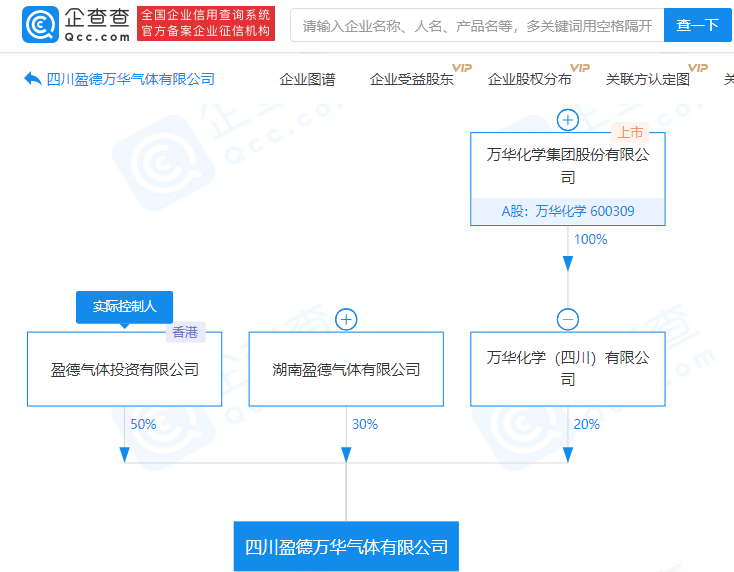Click the search input field
The image size is (734, 572).
476,25
